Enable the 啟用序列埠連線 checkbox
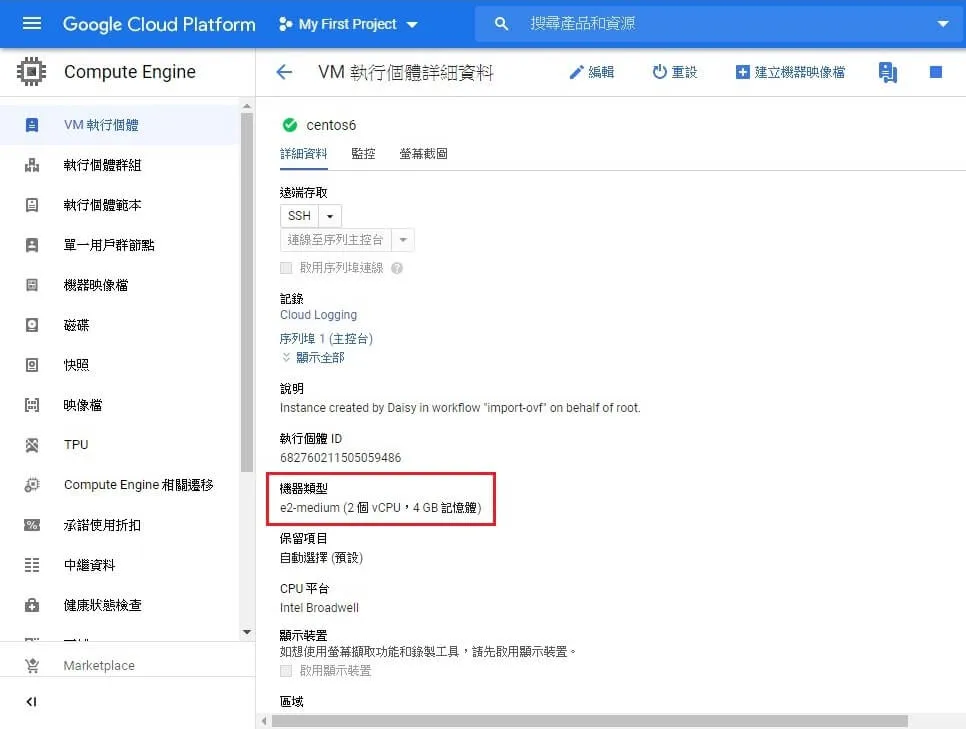966x729 pixels. click(288, 267)
